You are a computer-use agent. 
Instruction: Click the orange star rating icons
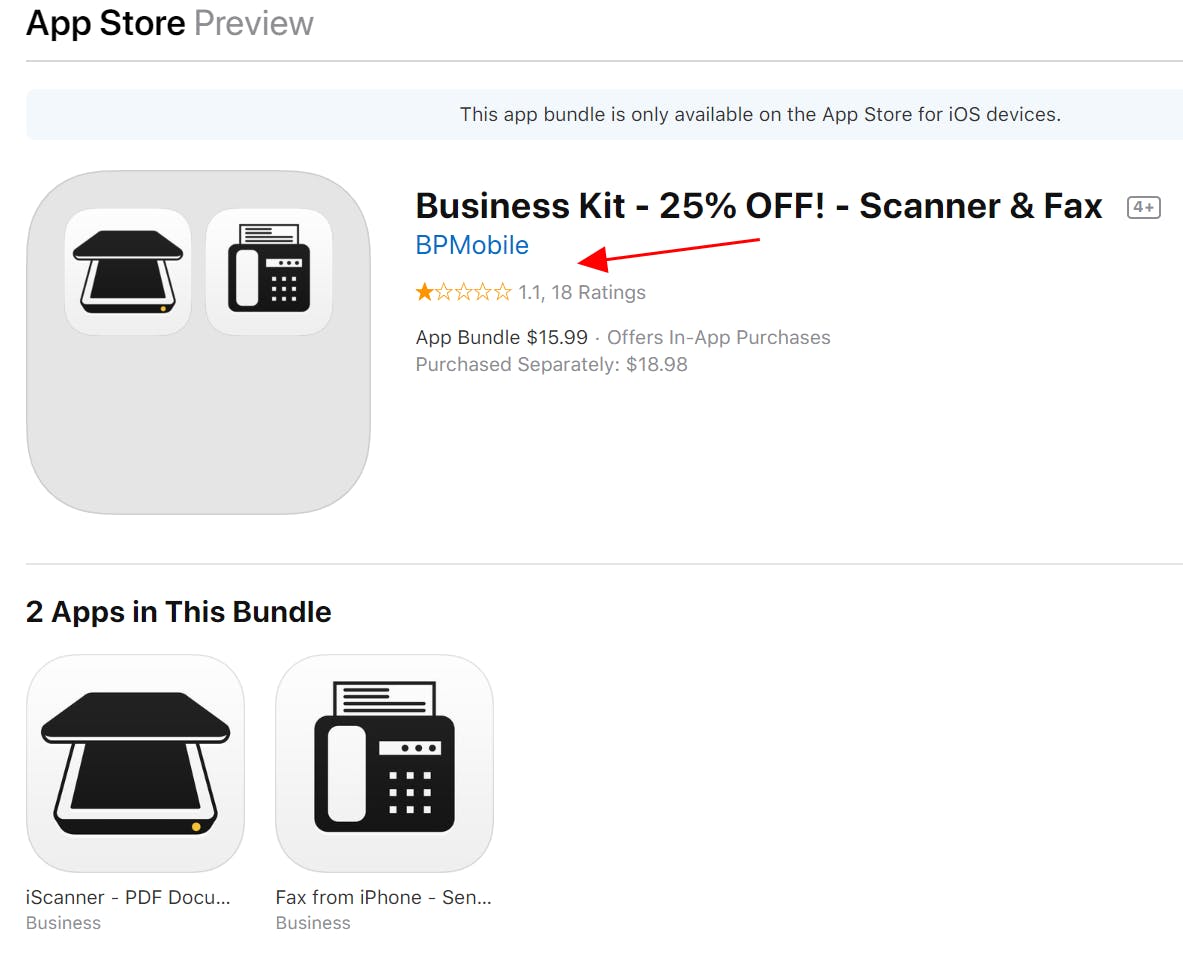click(x=463, y=292)
